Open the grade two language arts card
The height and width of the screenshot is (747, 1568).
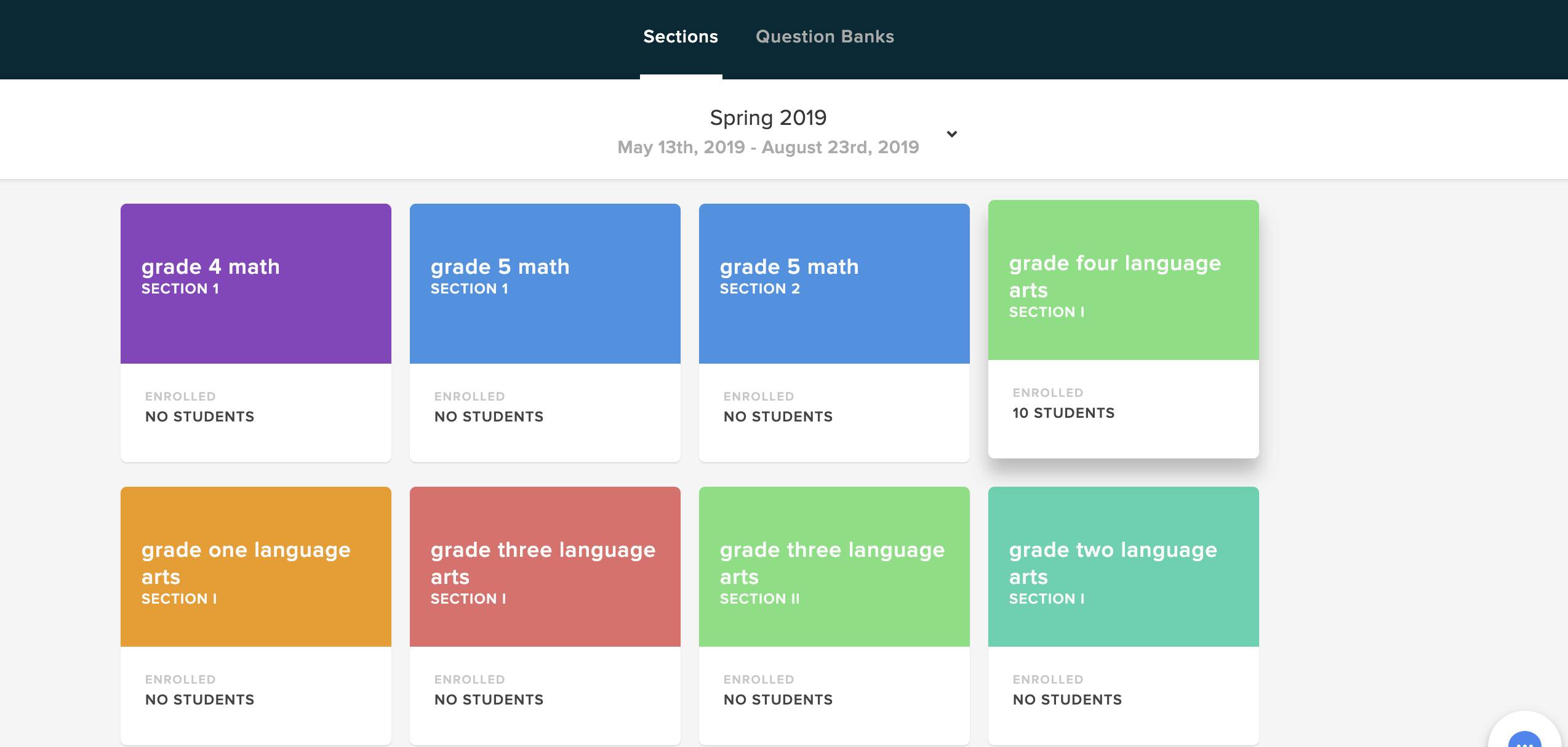tap(1124, 616)
